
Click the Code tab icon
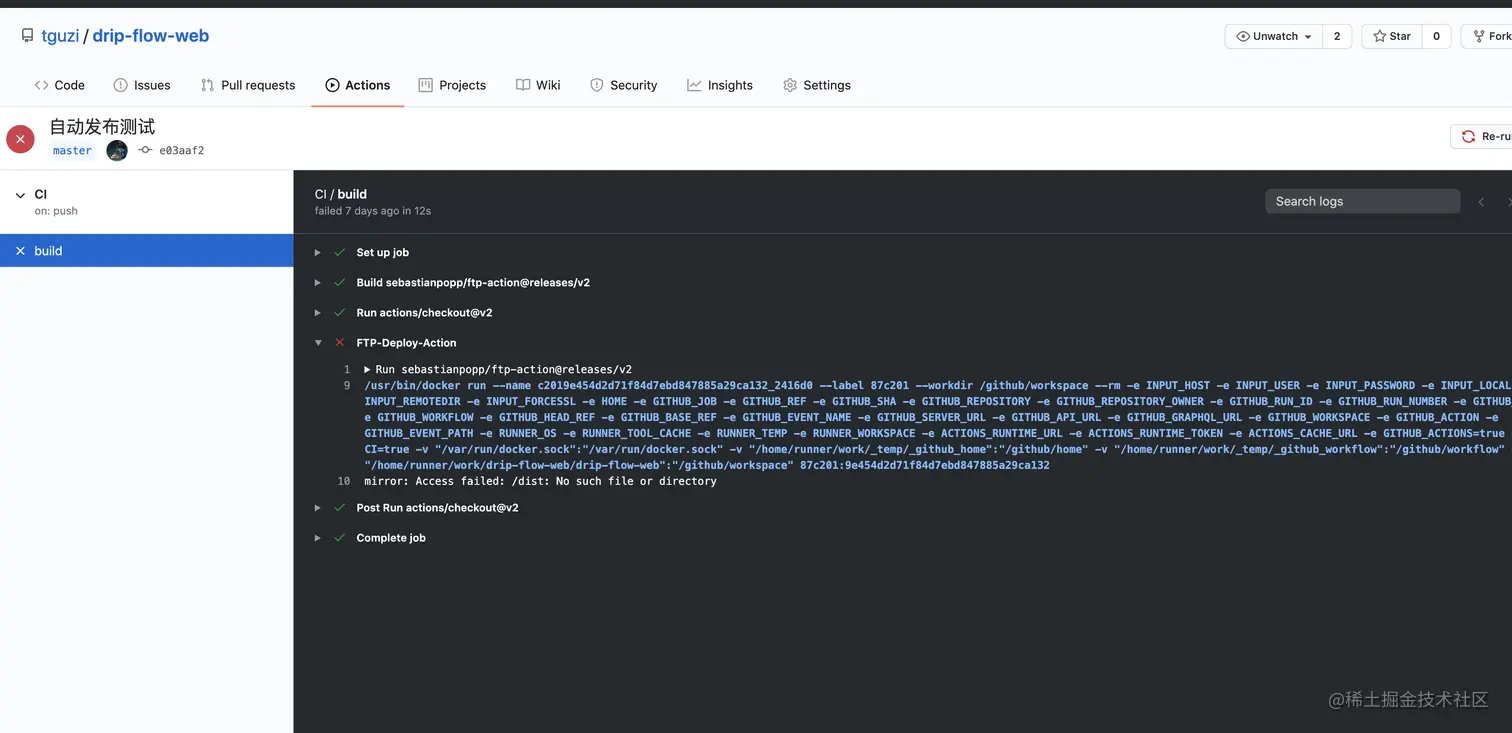pyautogui.click(x=41, y=85)
